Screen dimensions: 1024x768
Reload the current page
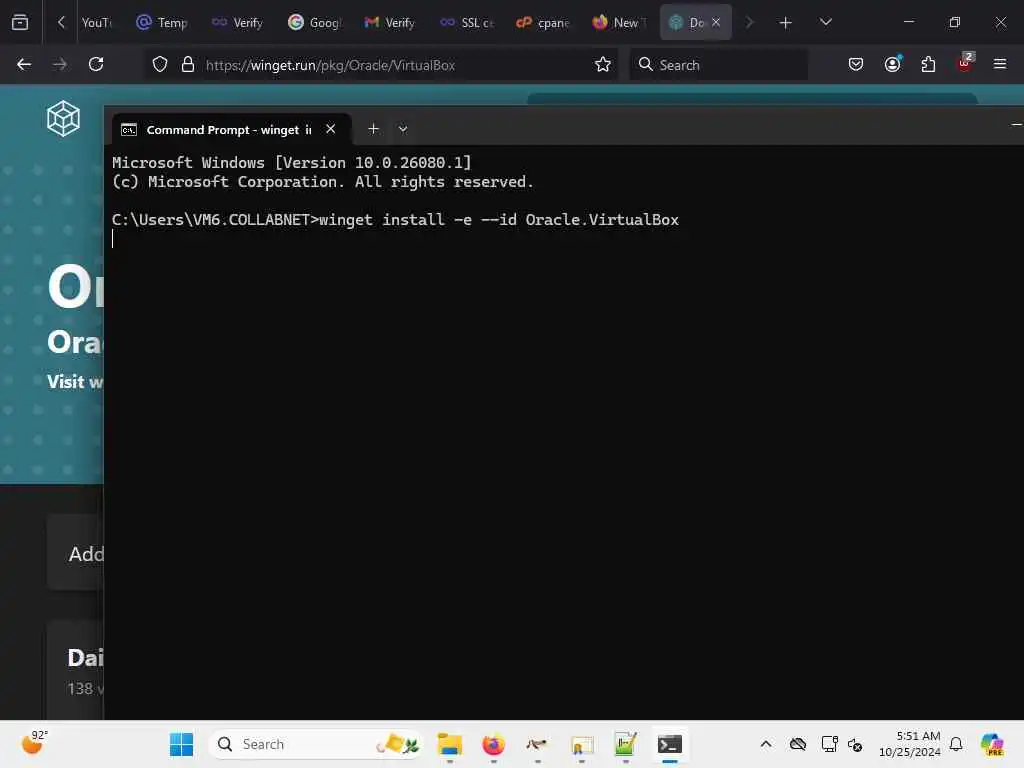pos(96,64)
